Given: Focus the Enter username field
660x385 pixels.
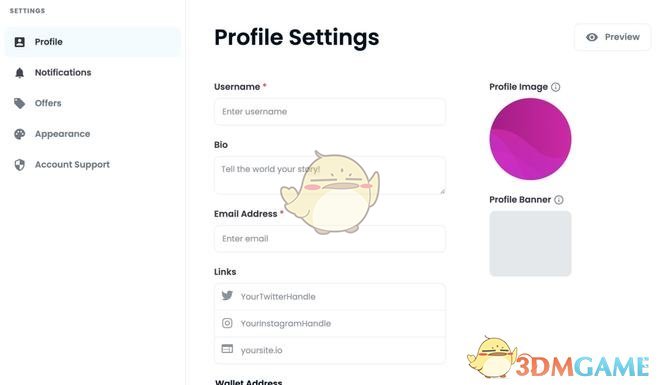Looking at the screenshot, I should (x=330, y=112).
